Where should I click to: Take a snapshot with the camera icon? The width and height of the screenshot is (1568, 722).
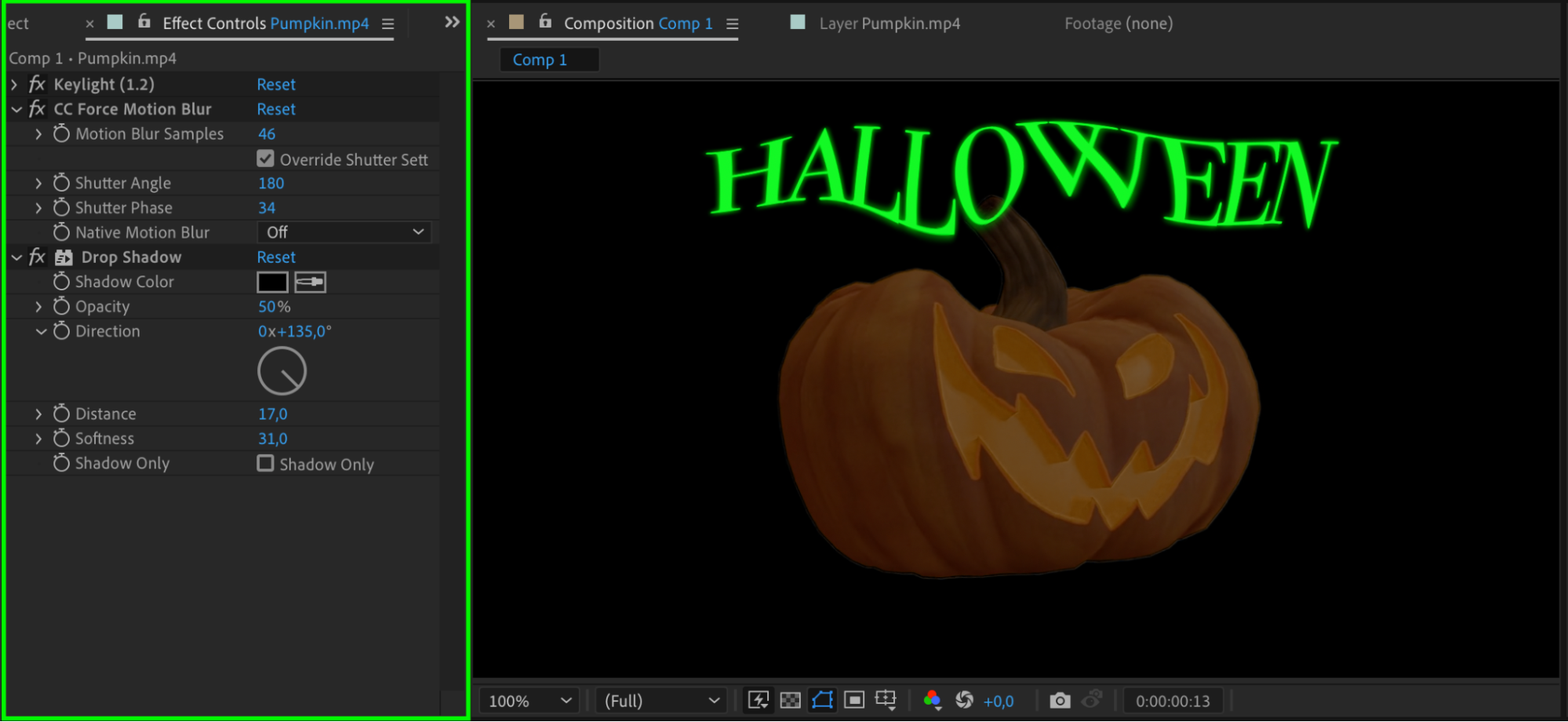[1060, 700]
